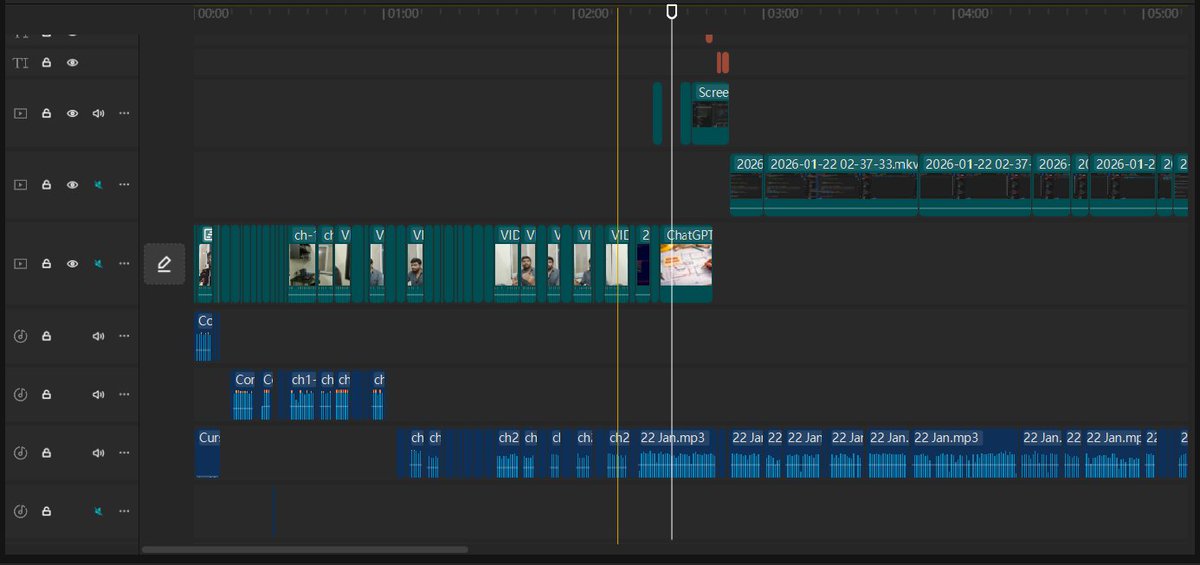Unmute the track with the ChatGPT clip
The height and width of the screenshot is (565, 1200).
(x=98, y=264)
